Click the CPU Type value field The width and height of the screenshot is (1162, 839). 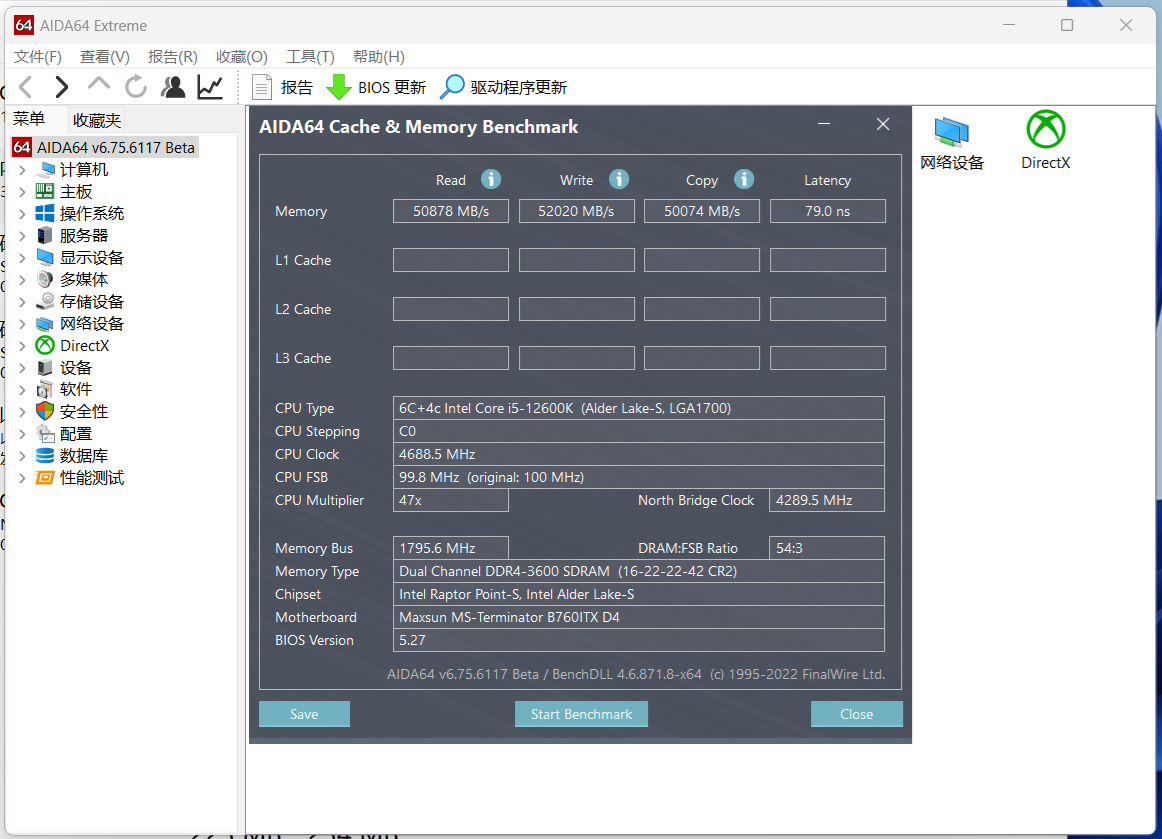tap(639, 408)
